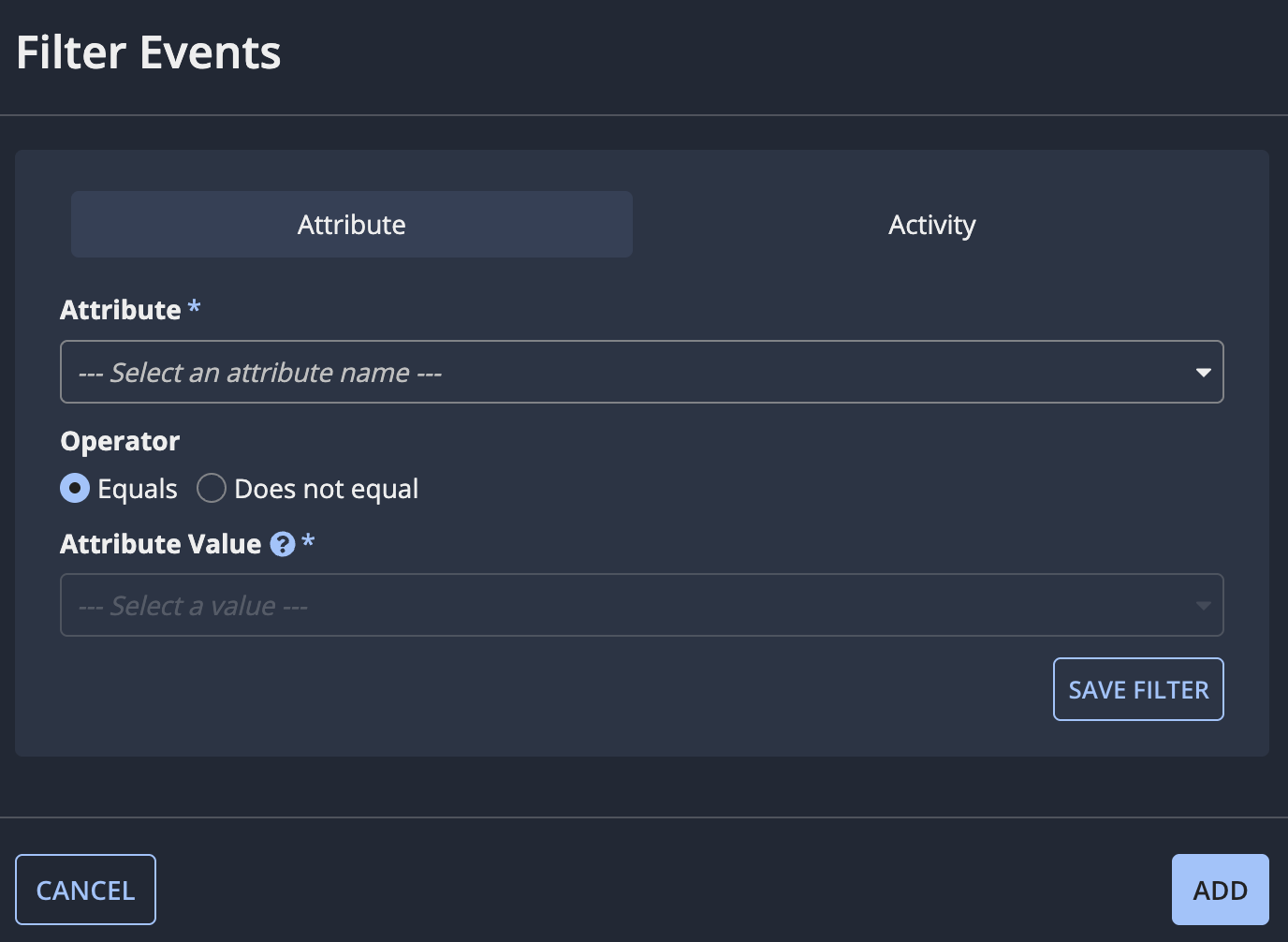Open the attribute name dropdown
This screenshot has width=1288, height=942.
[x=642, y=372]
